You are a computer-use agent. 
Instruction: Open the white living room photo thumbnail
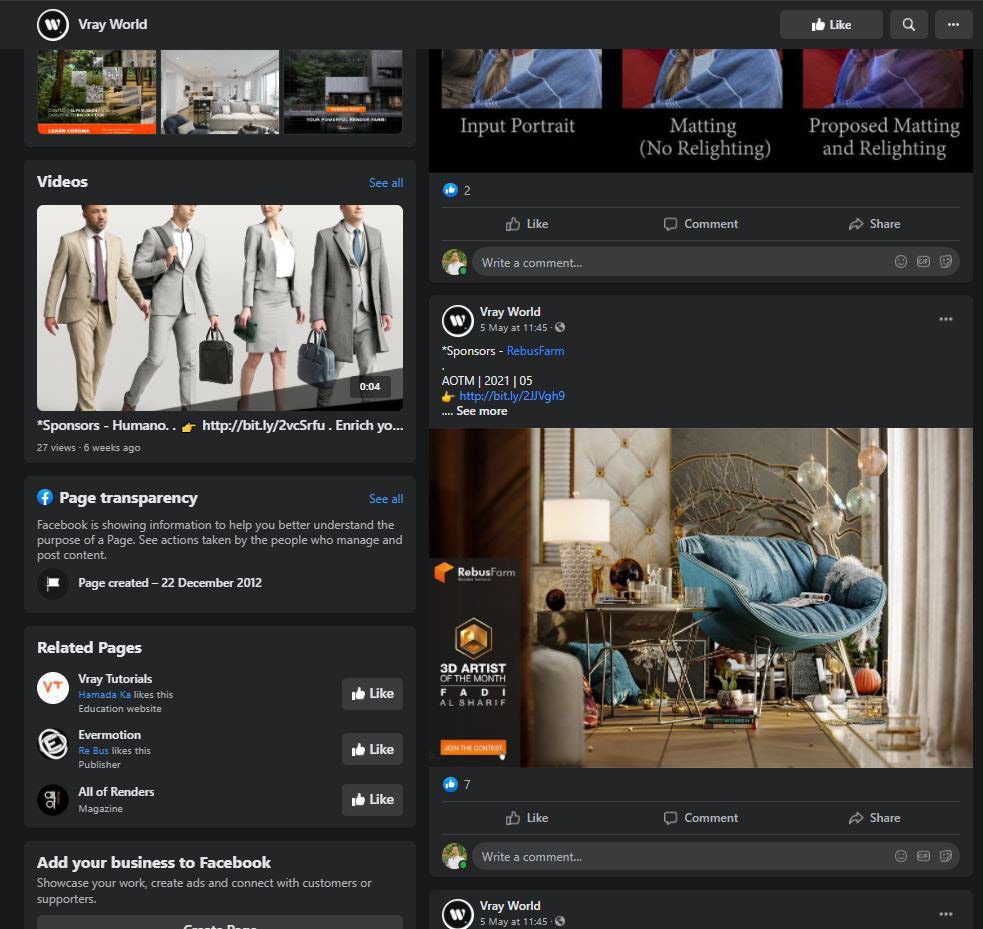(x=220, y=92)
